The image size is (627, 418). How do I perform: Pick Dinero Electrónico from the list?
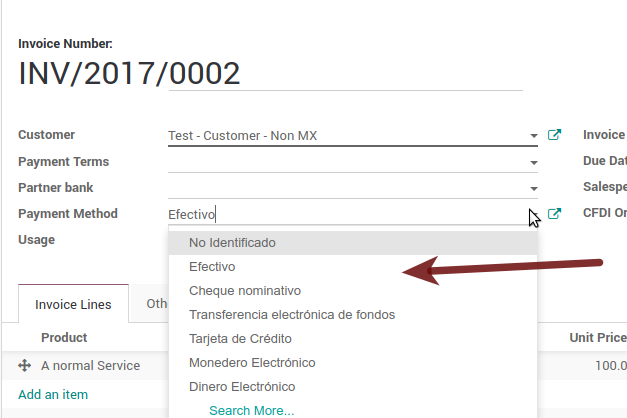point(242,387)
